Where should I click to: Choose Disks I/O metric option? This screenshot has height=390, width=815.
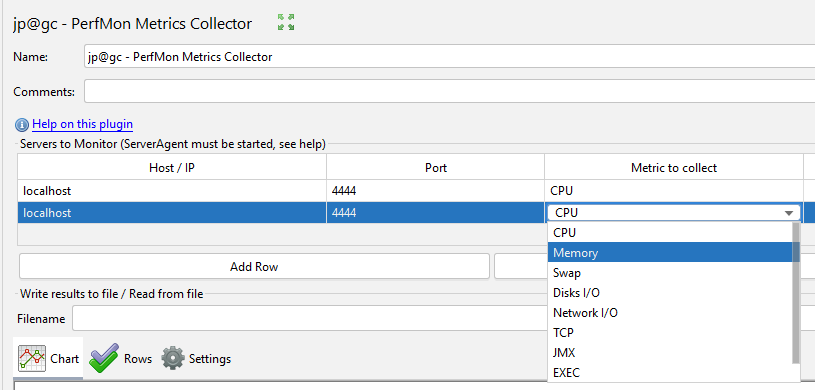click(669, 293)
